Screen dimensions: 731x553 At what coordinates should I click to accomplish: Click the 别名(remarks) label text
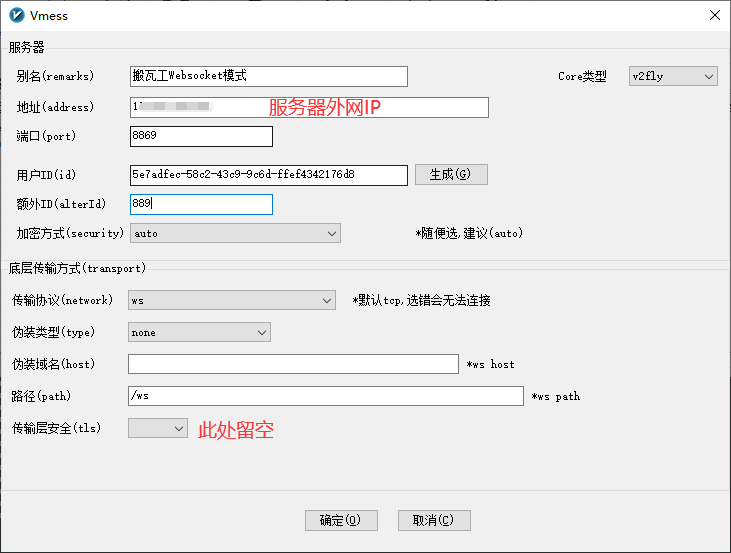55,76
